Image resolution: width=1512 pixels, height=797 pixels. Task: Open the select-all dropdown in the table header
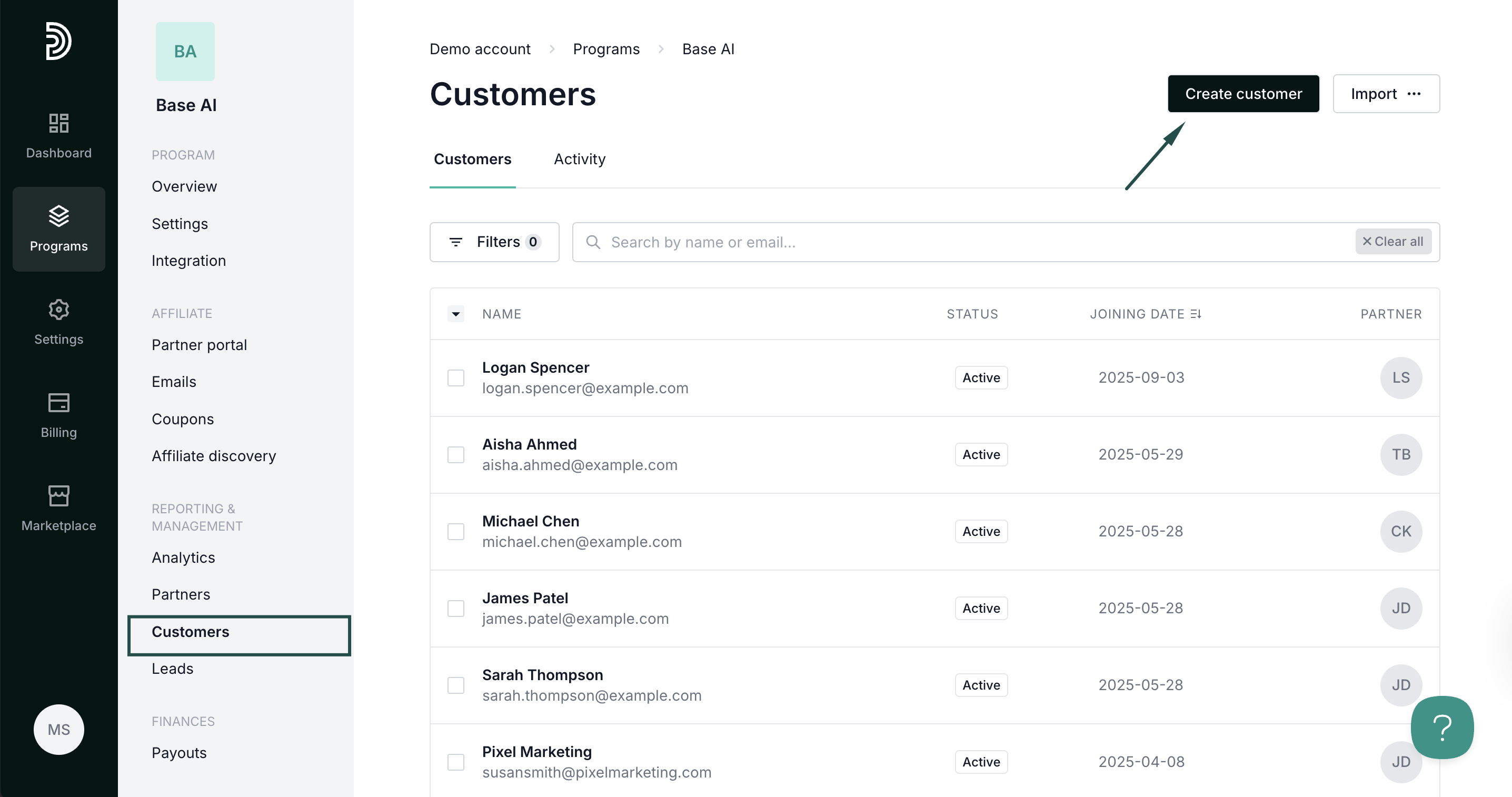coord(455,314)
